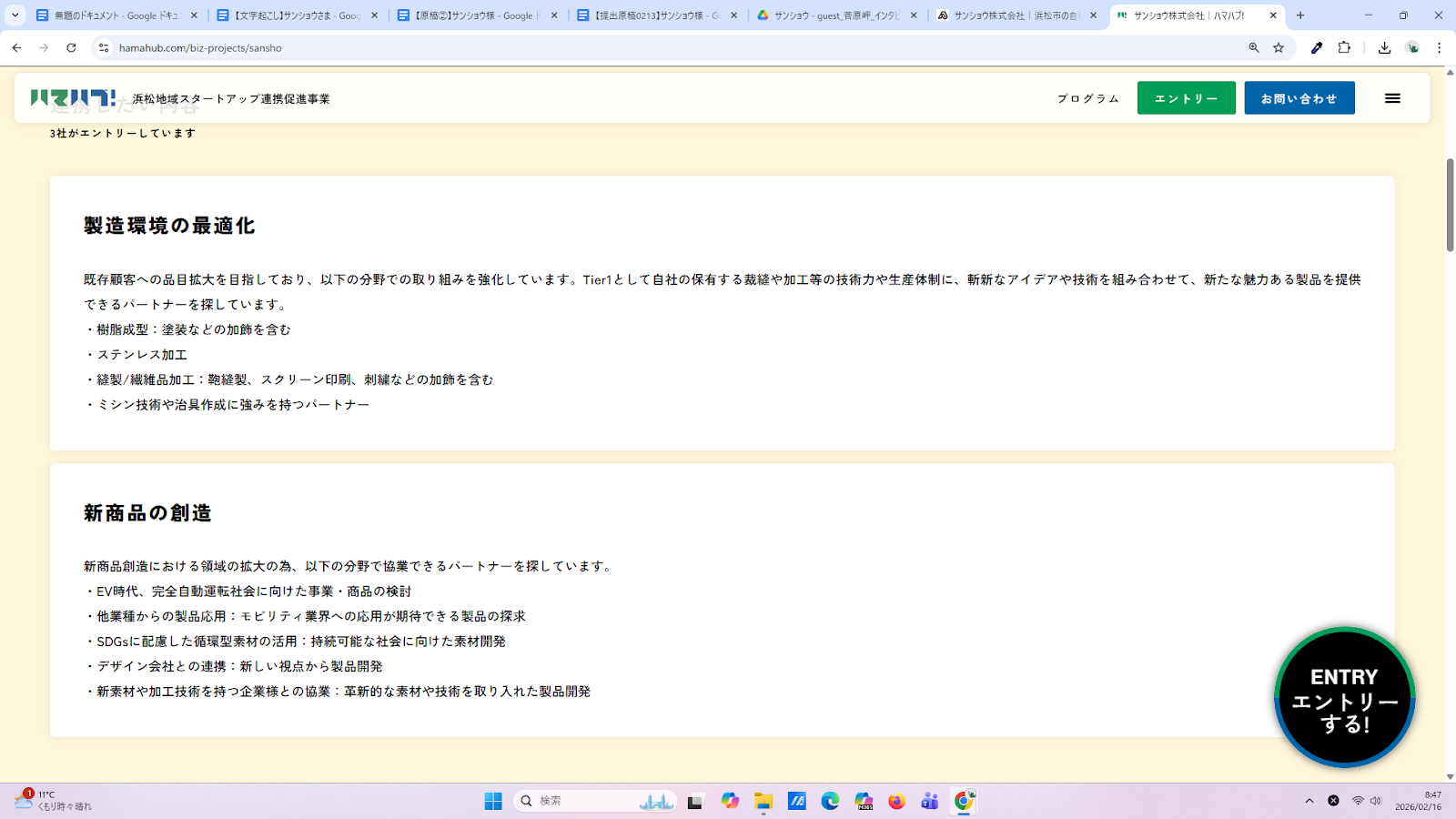Open the Microsoft 365 taskbar icon
Image resolution: width=1456 pixels, height=819 pixels.
[864, 801]
